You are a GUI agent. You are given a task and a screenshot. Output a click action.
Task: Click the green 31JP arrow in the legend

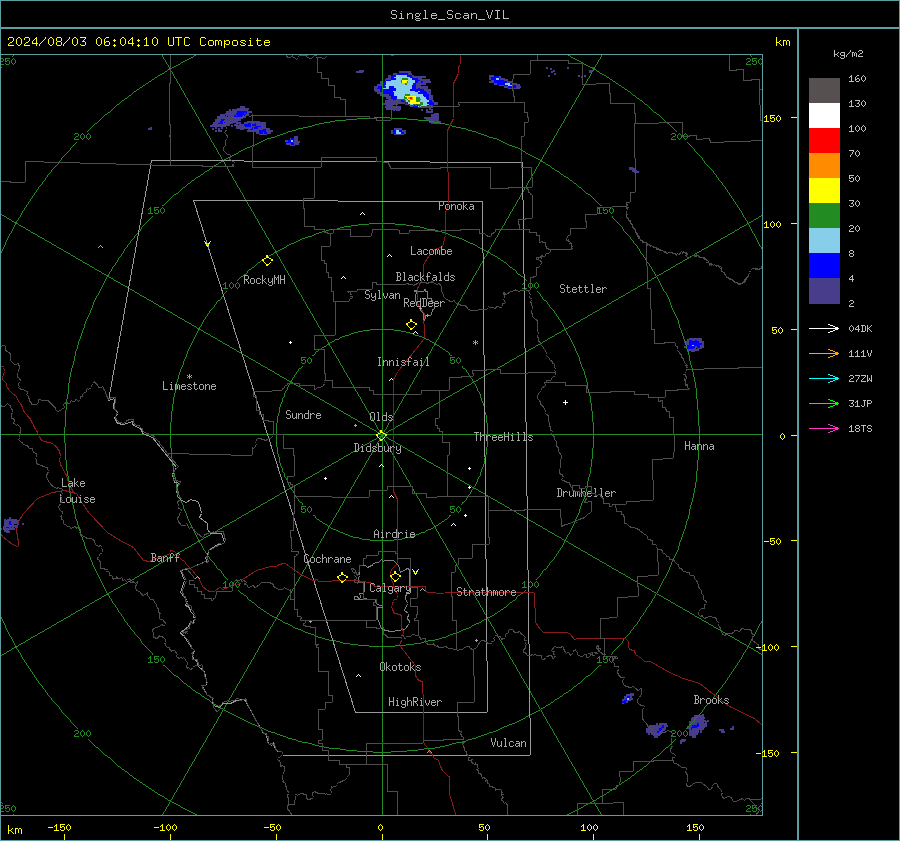click(824, 404)
